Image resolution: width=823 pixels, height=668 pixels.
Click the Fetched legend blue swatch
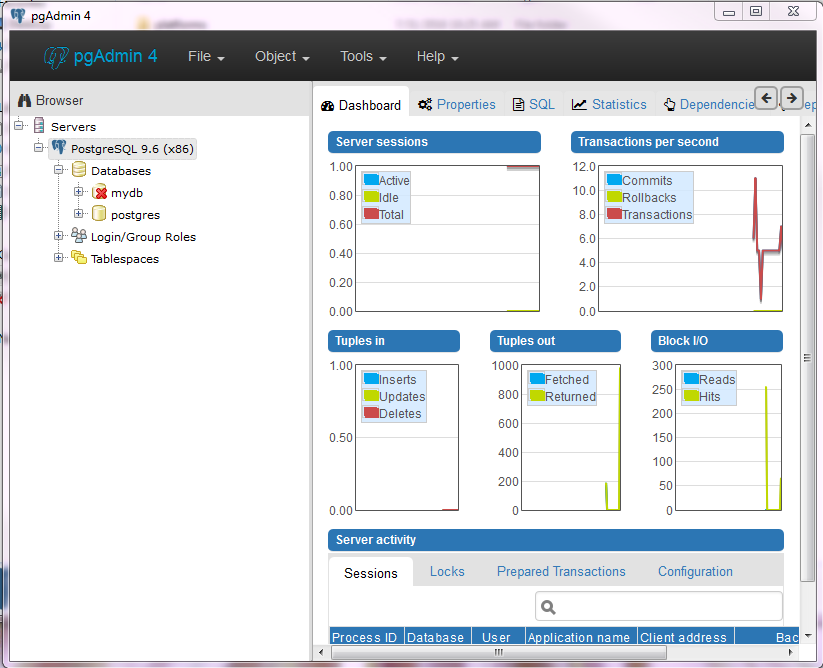(537, 378)
